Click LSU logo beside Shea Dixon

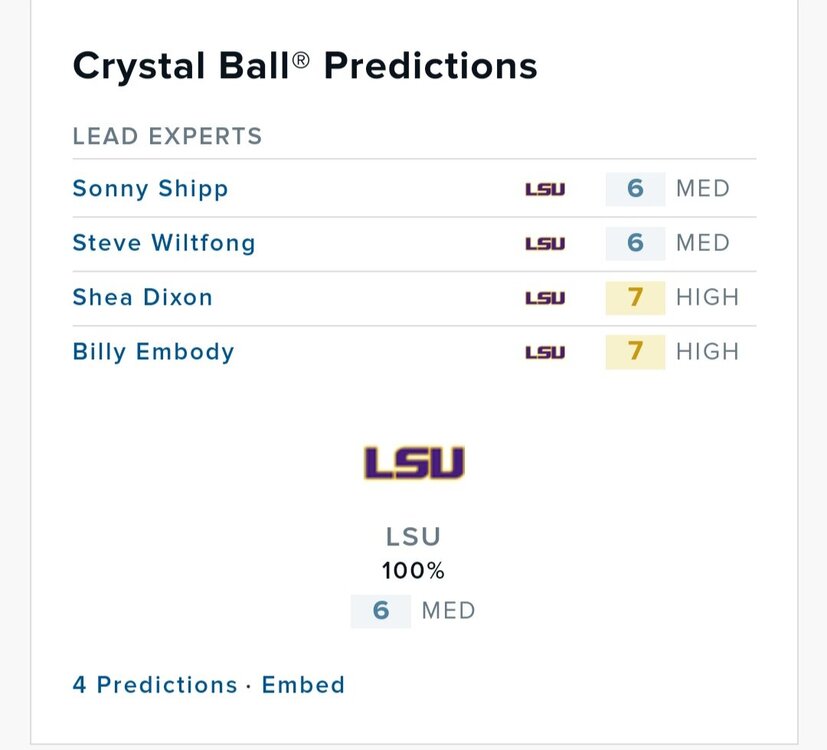pos(545,297)
